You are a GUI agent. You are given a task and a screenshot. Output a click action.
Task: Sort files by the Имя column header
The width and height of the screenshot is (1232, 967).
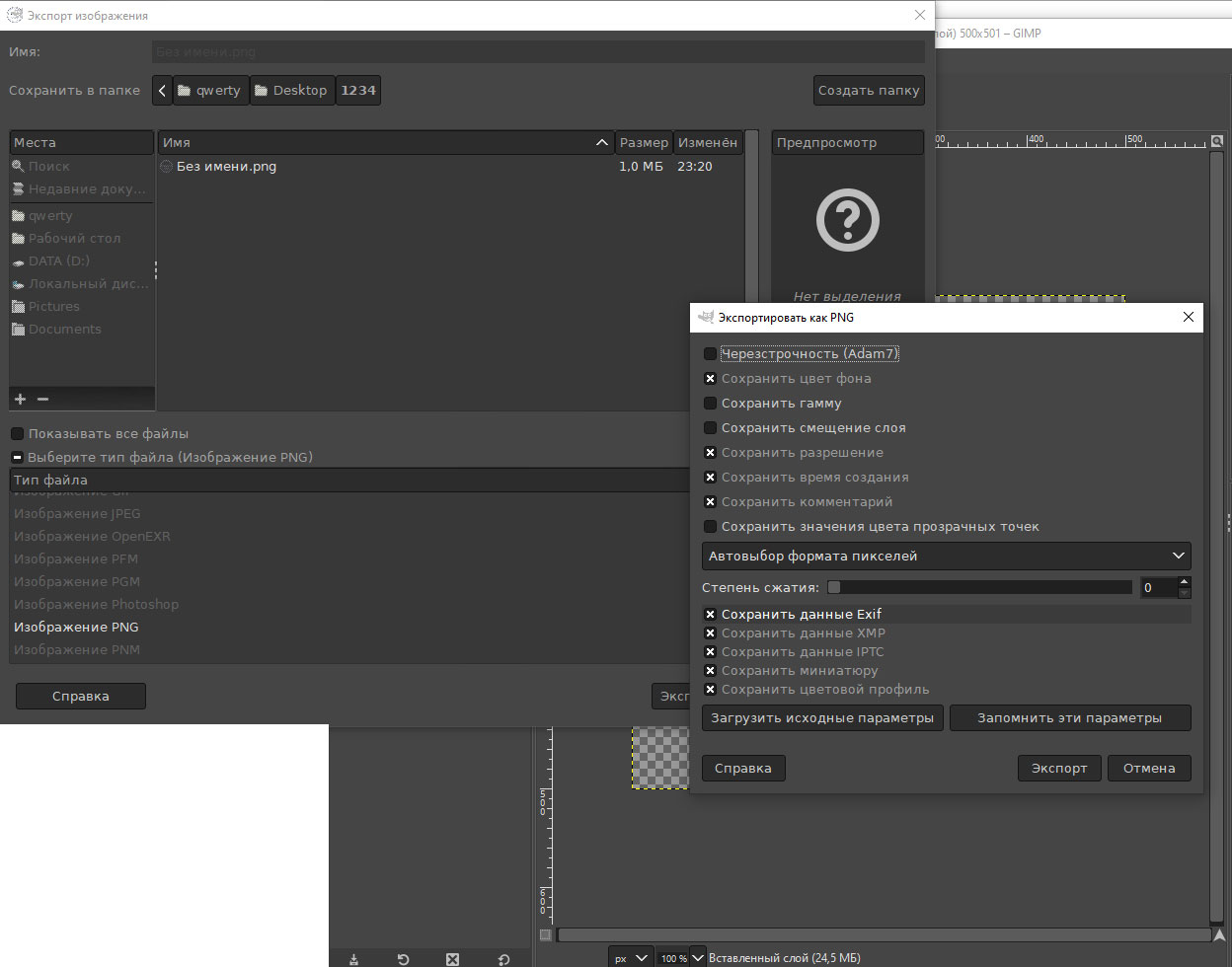(386, 143)
